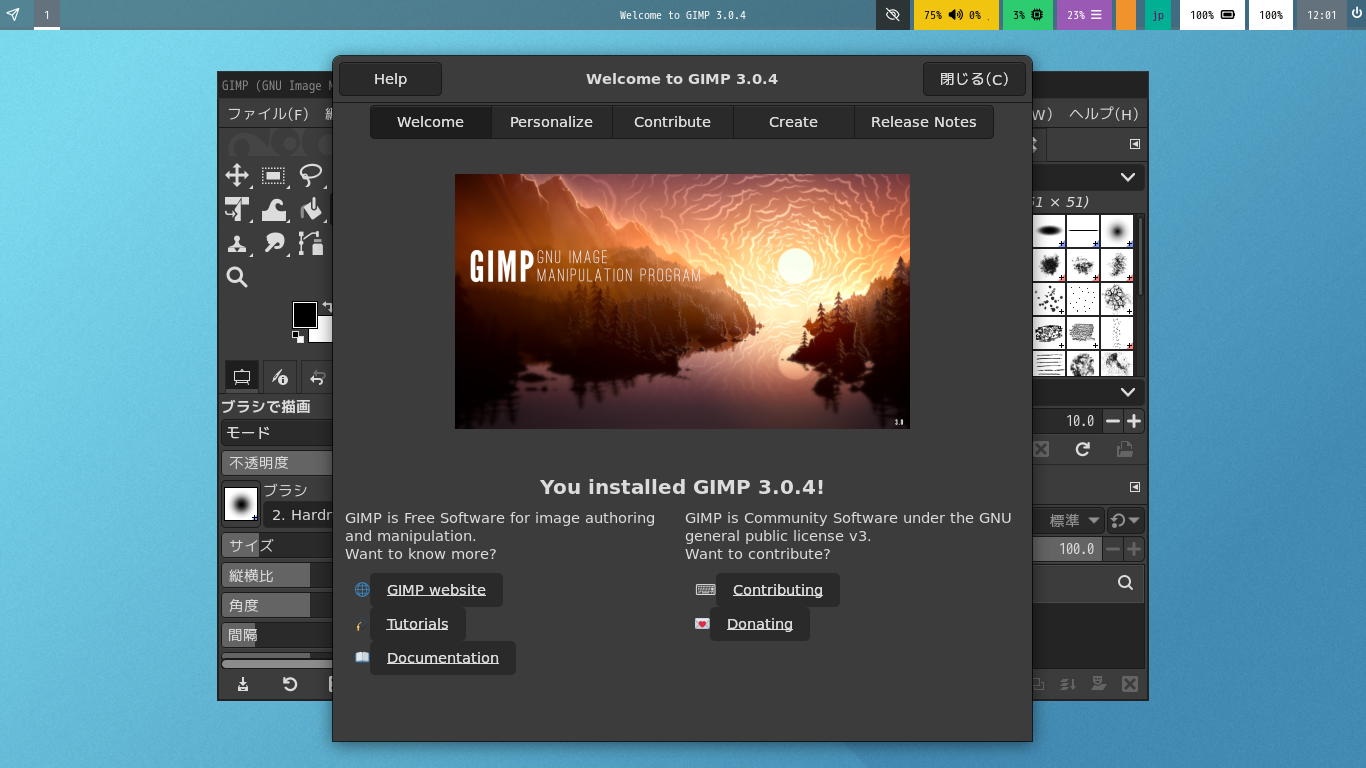Select the Zoom magnifier tool
The width and height of the screenshot is (1366, 768).
coord(237,277)
